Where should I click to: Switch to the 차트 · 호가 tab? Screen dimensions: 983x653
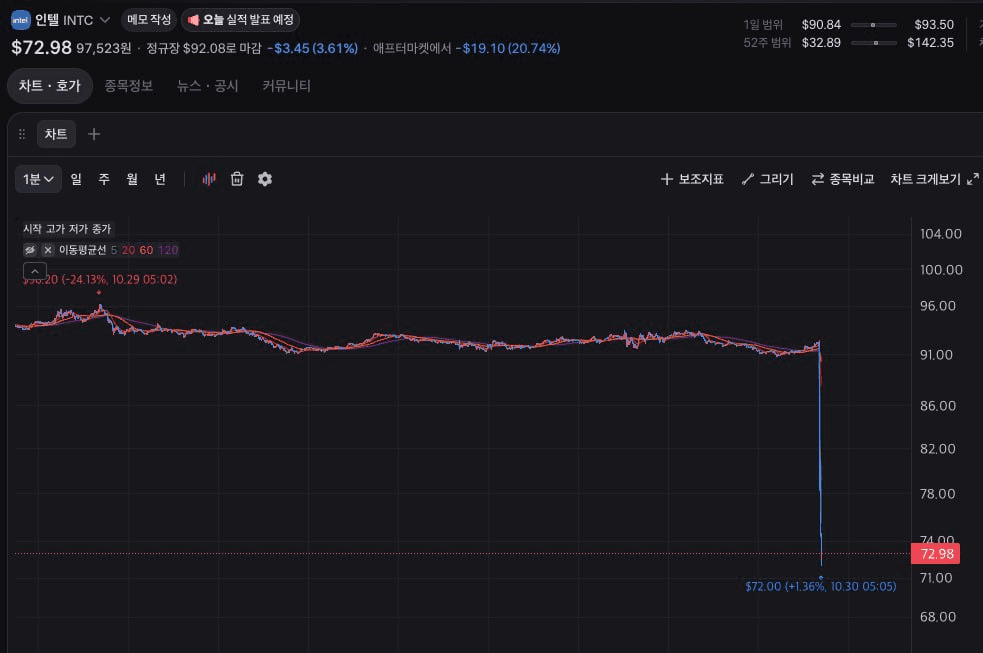coord(50,86)
